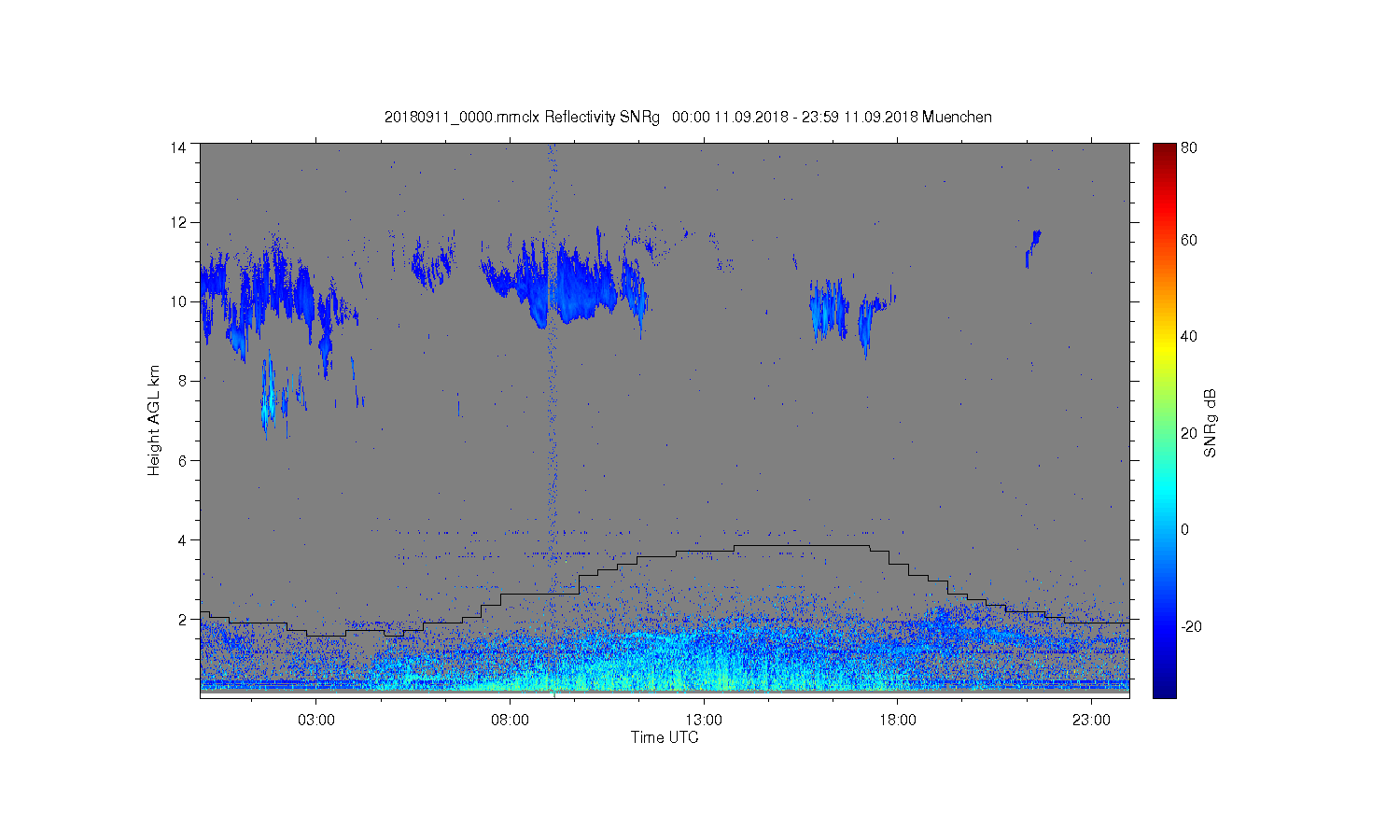Click the 23:00 time tick label
Image resolution: width=1400 pixels, height=840 pixels.
[x=1091, y=721]
